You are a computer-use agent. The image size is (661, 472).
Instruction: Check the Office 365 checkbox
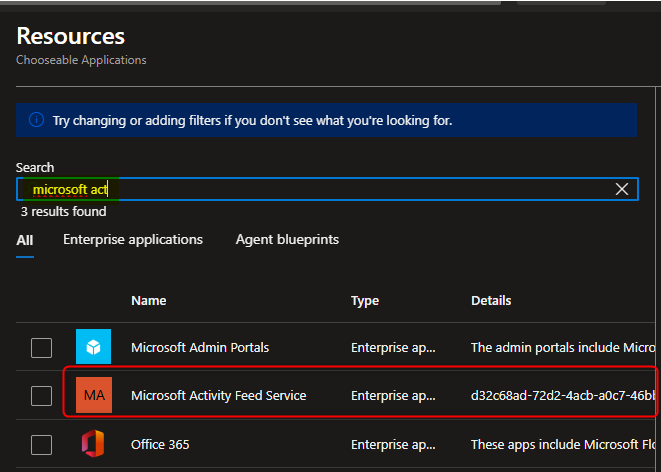click(x=41, y=445)
